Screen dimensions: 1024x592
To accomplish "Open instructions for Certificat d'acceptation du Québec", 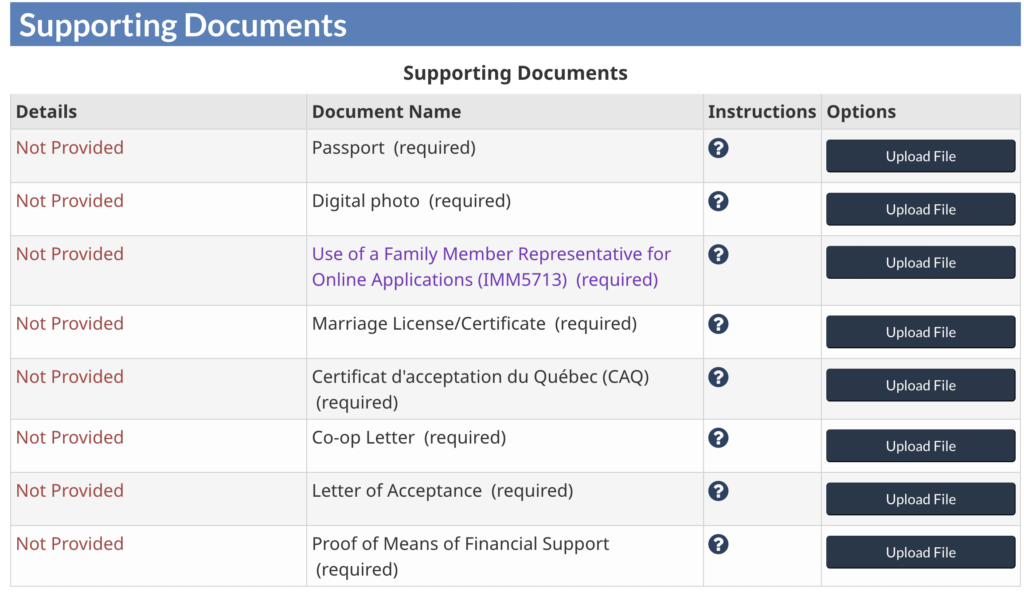I will (718, 377).
